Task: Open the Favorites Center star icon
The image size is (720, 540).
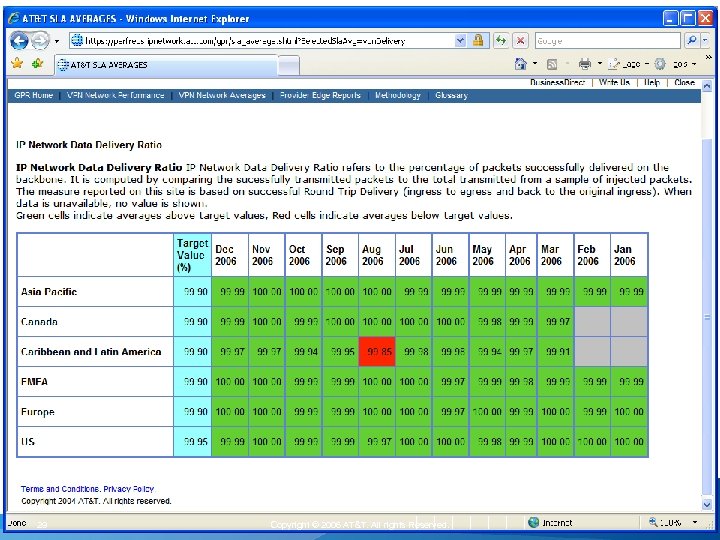Action: click(x=17, y=63)
